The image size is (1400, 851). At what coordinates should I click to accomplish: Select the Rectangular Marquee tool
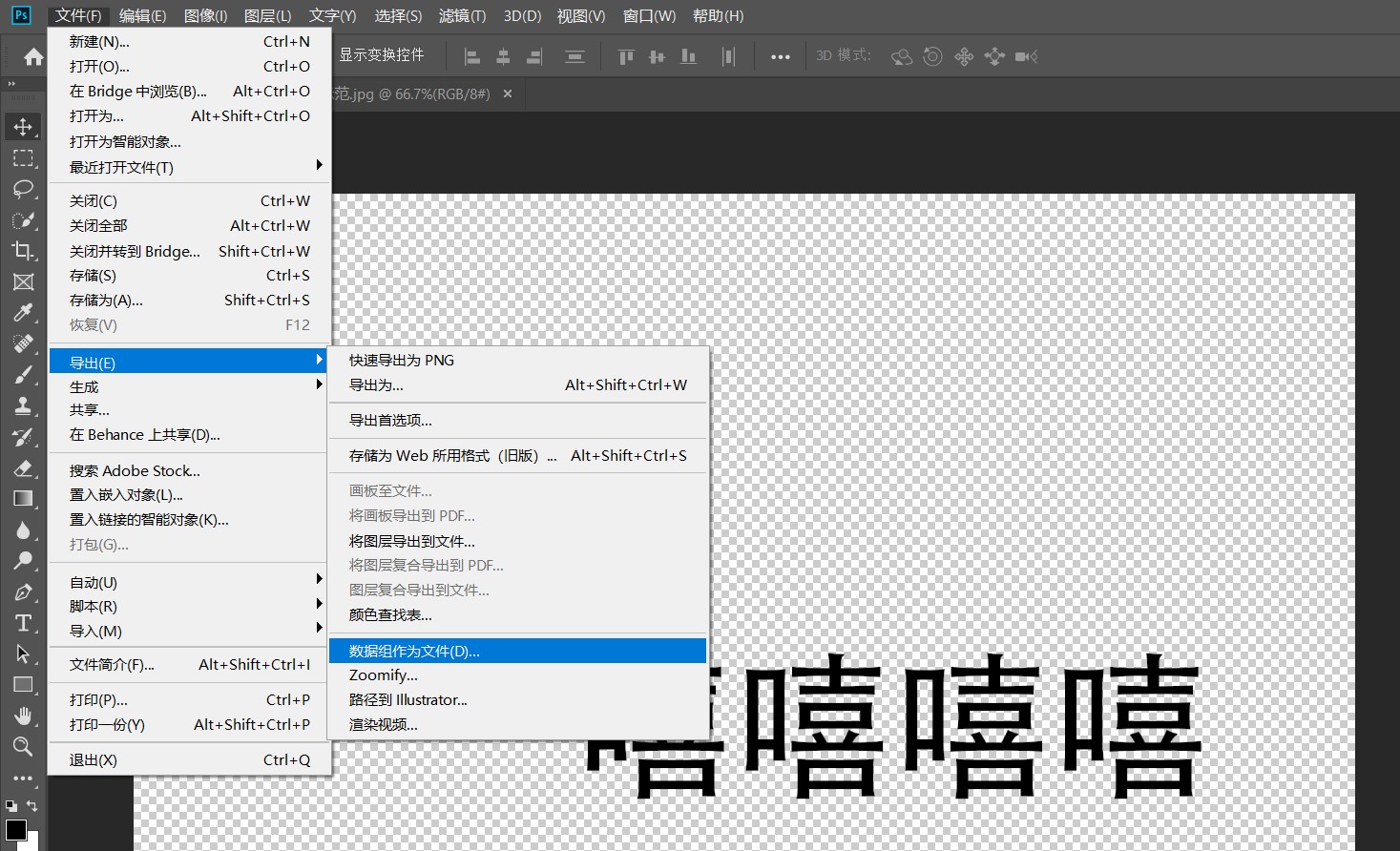click(23, 158)
